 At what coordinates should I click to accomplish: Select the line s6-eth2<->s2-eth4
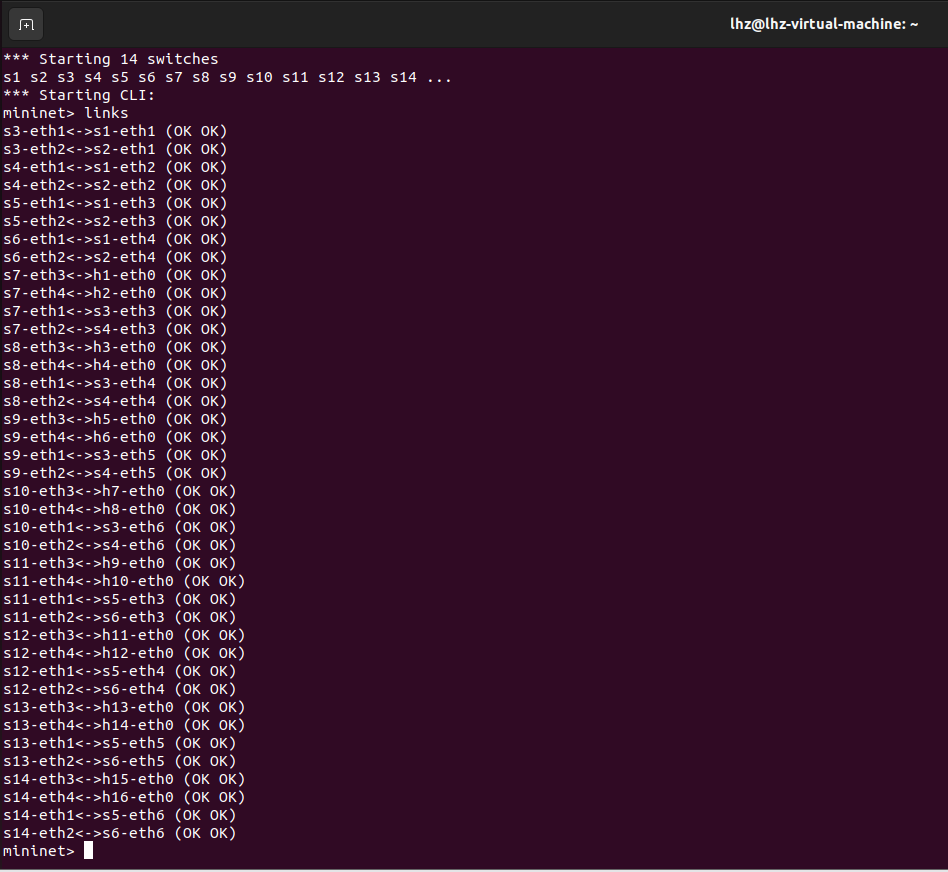[x=115, y=257]
